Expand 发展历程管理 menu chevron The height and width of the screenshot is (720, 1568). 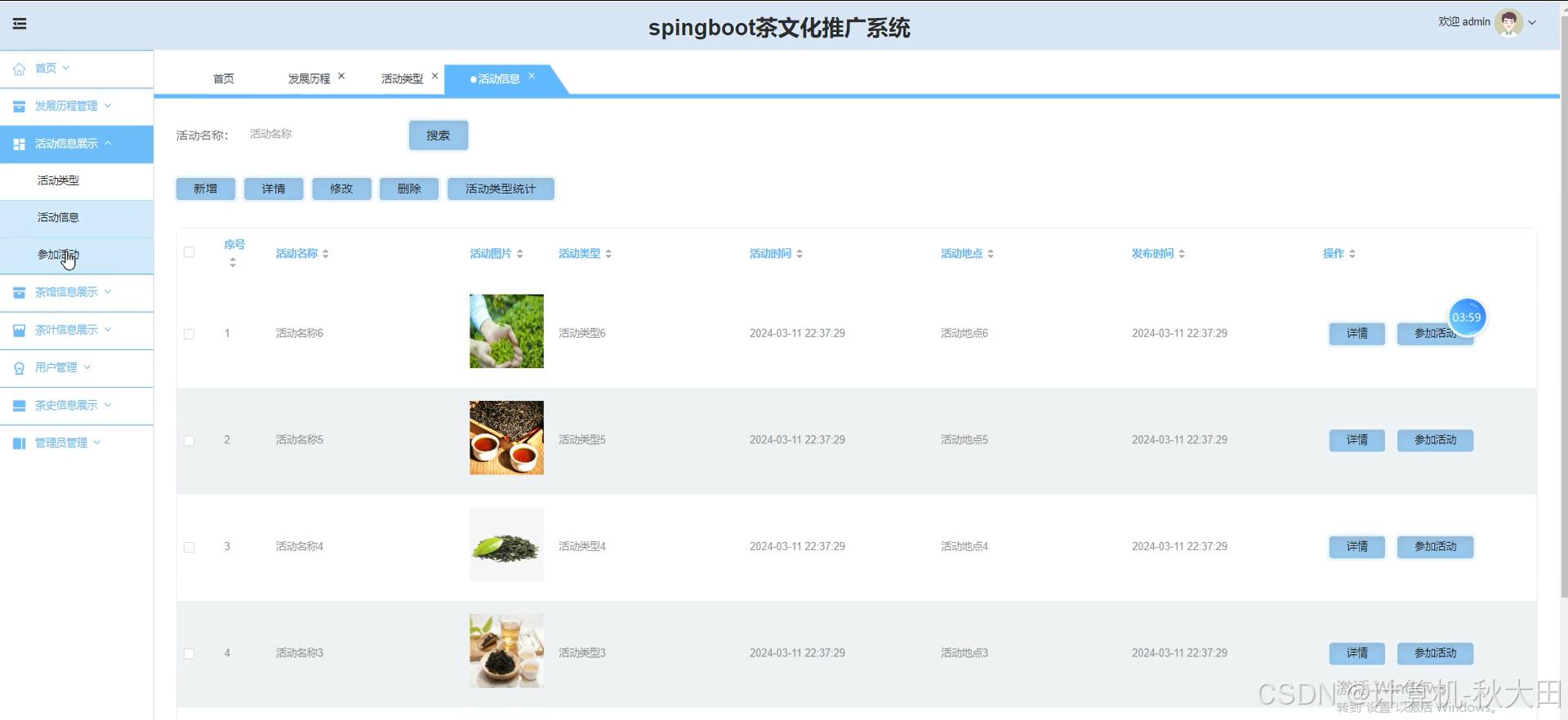(108, 105)
